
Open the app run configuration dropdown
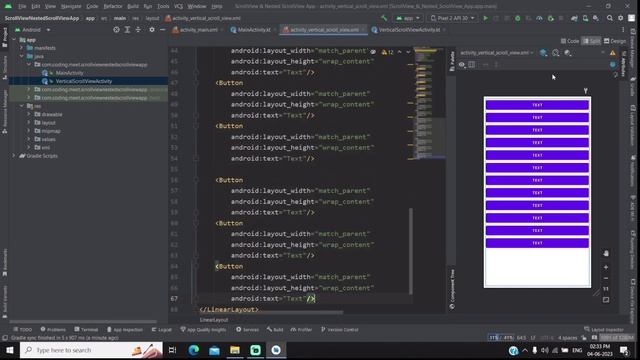tap(408, 18)
